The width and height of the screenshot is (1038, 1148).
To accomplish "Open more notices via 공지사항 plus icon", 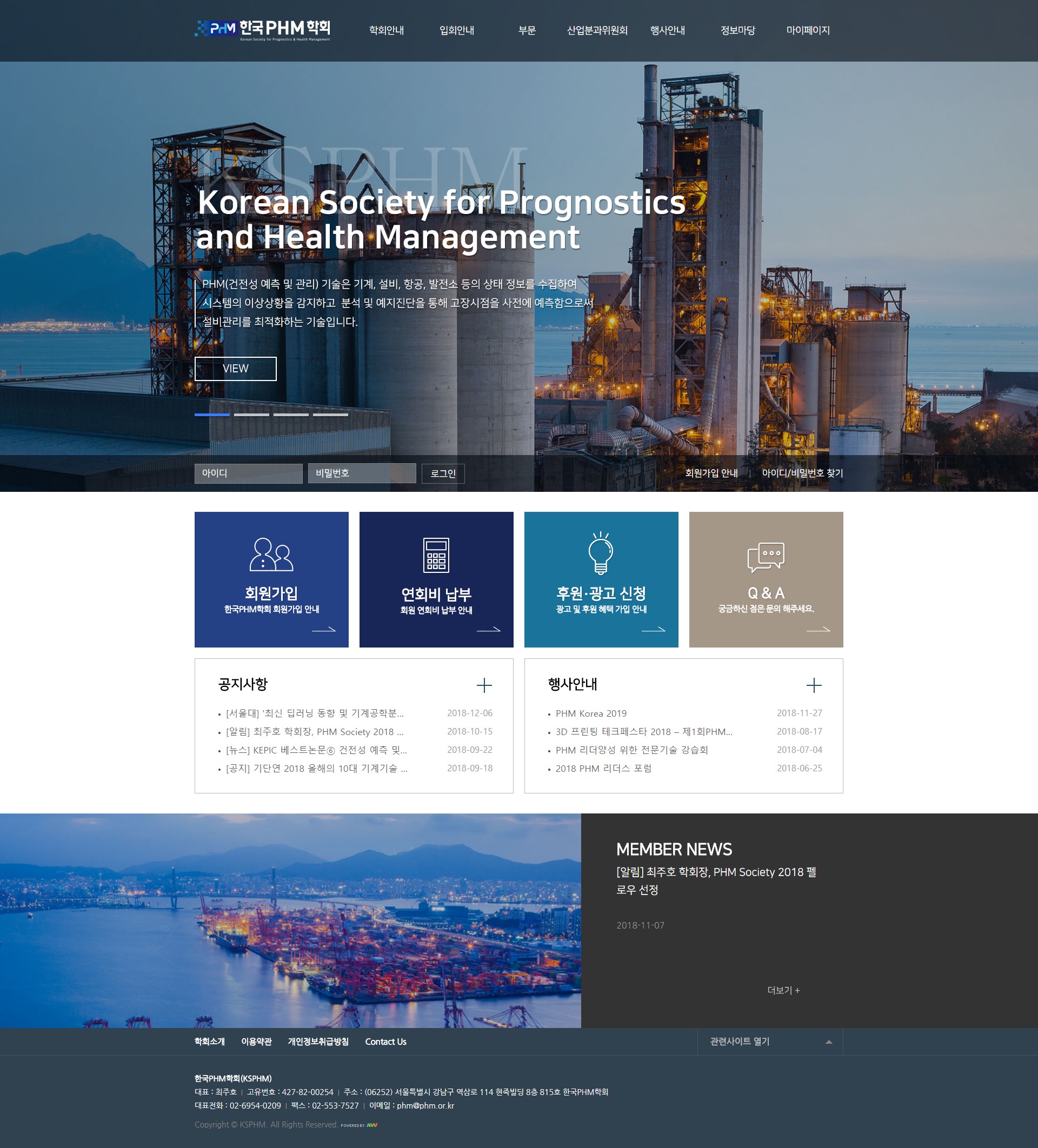I will 484,685.
